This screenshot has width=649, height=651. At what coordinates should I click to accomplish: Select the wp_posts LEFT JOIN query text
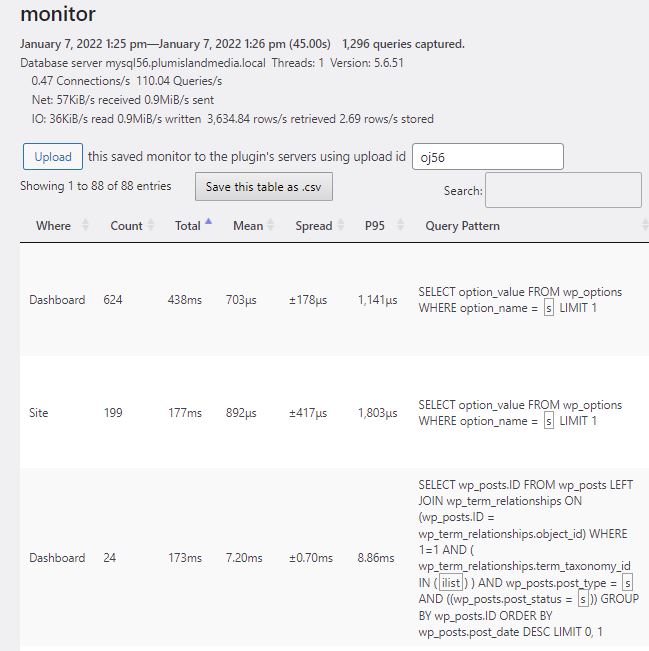[x=528, y=558]
